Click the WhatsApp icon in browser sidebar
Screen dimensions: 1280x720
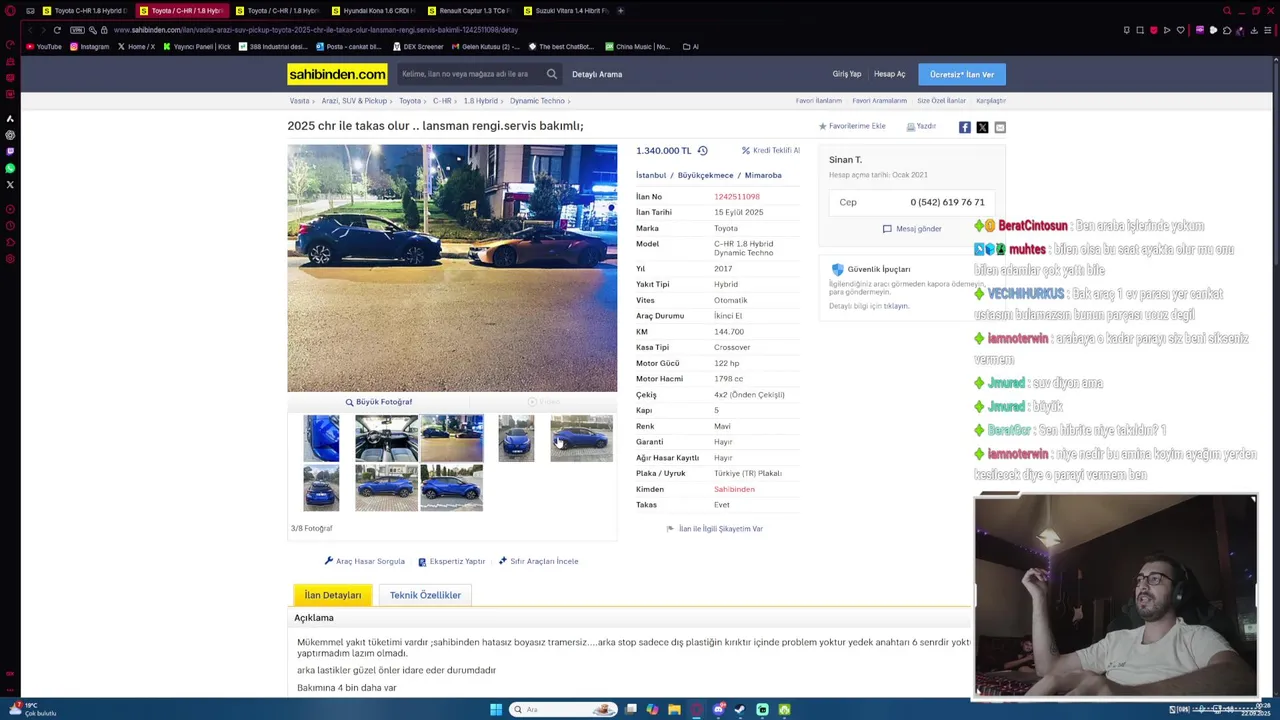[x=10, y=168]
